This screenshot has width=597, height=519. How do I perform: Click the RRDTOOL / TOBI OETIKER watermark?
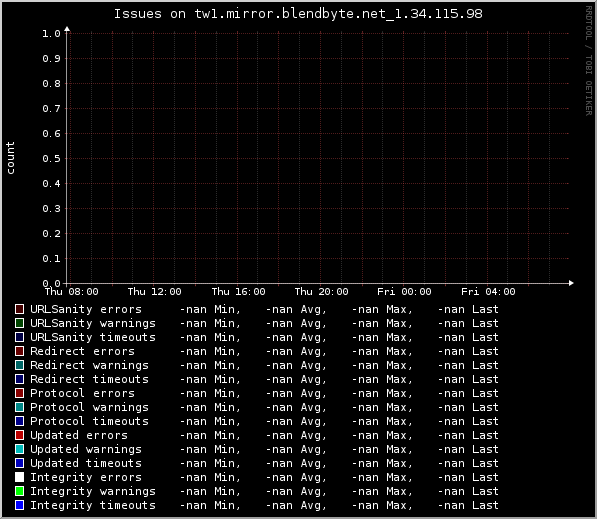point(589,61)
